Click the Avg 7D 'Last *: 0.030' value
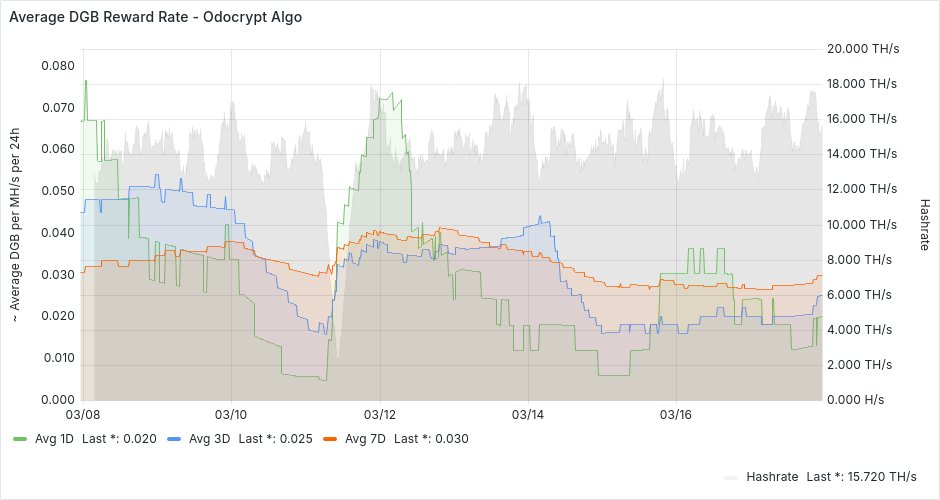Screen dimensions: 940x500 [431, 438]
